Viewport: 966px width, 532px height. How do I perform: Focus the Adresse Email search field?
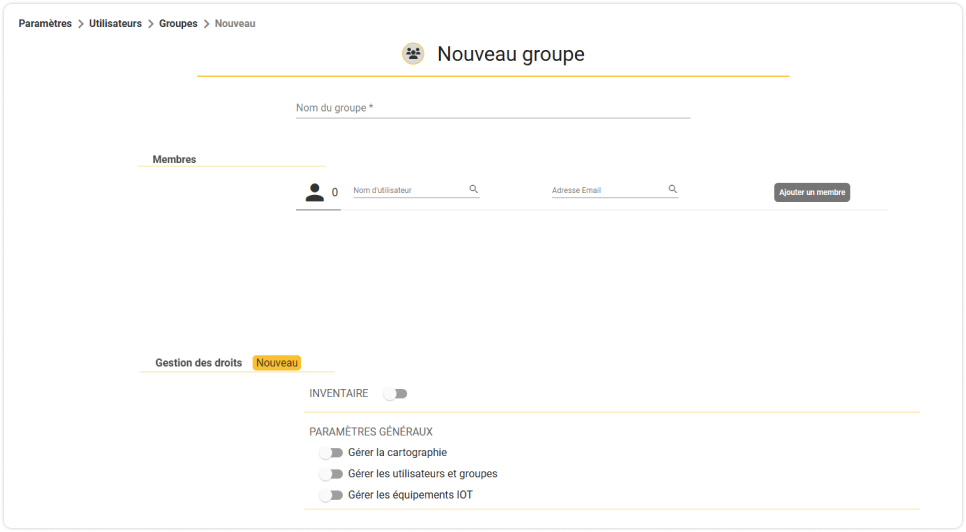[615, 190]
